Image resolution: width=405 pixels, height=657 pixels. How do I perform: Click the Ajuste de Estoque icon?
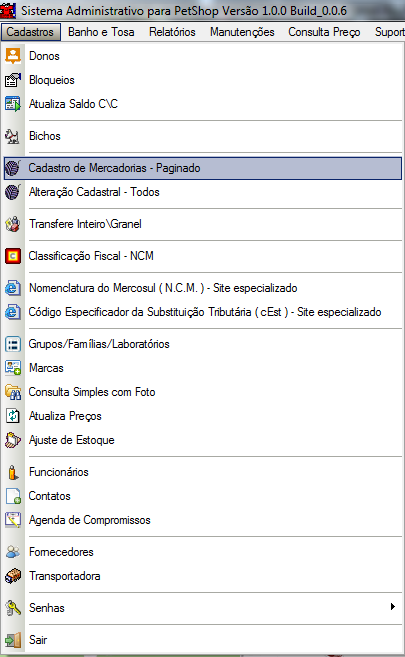tap(13, 440)
